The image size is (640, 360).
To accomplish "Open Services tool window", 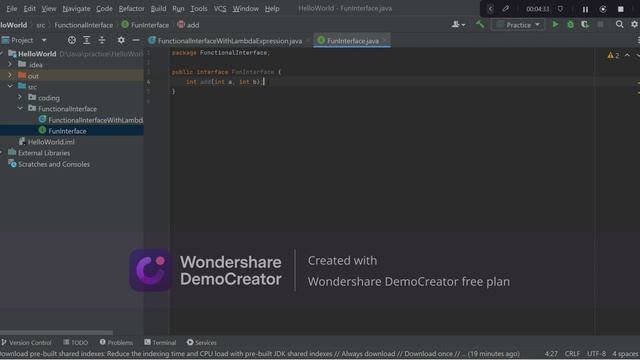I will pyautogui.click(x=202, y=342).
